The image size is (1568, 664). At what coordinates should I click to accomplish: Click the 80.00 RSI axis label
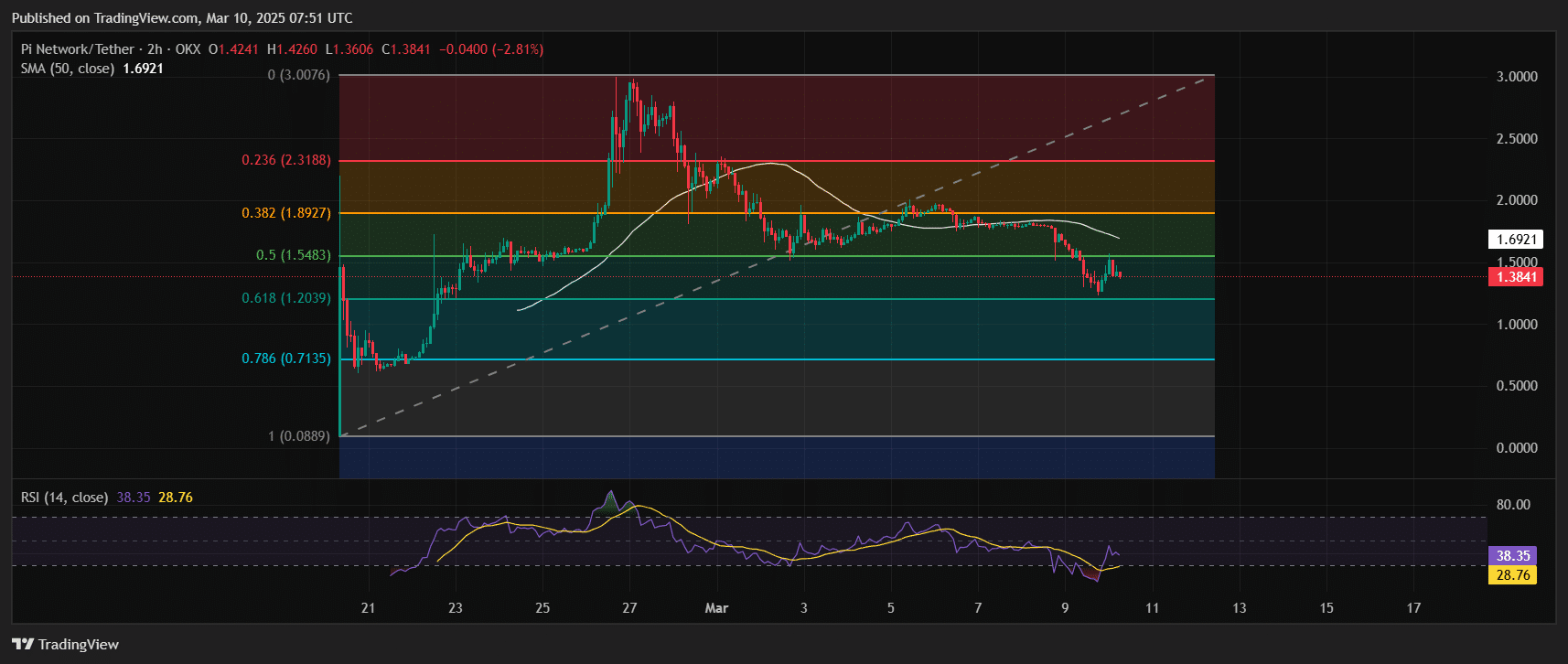click(1513, 505)
